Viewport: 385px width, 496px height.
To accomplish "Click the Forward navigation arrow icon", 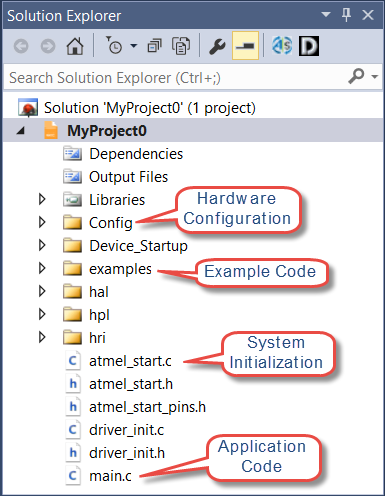I will click(x=48, y=46).
